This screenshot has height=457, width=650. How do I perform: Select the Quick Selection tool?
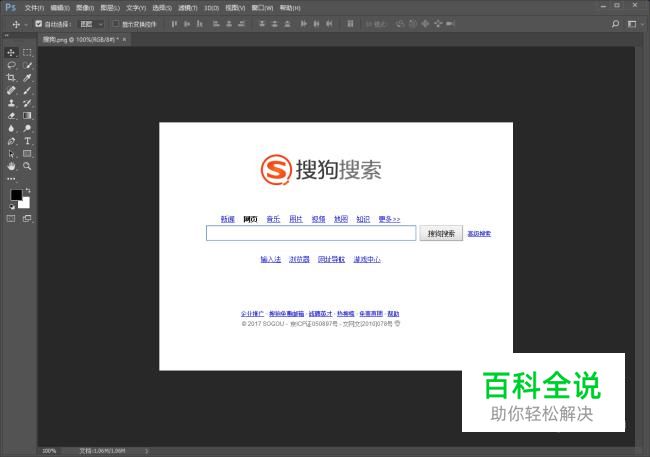27,65
